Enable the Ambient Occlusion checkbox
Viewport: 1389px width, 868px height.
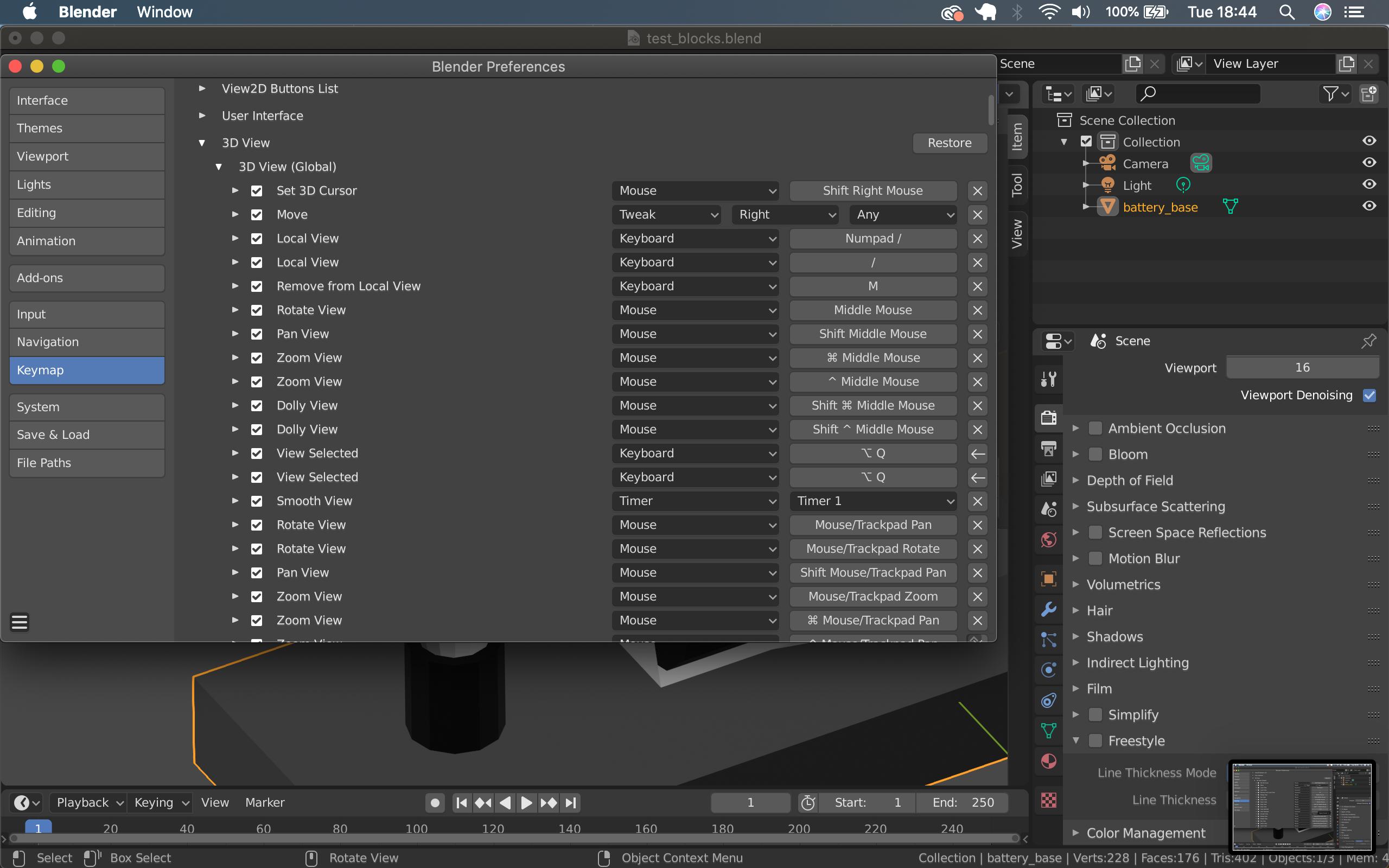tap(1095, 428)
